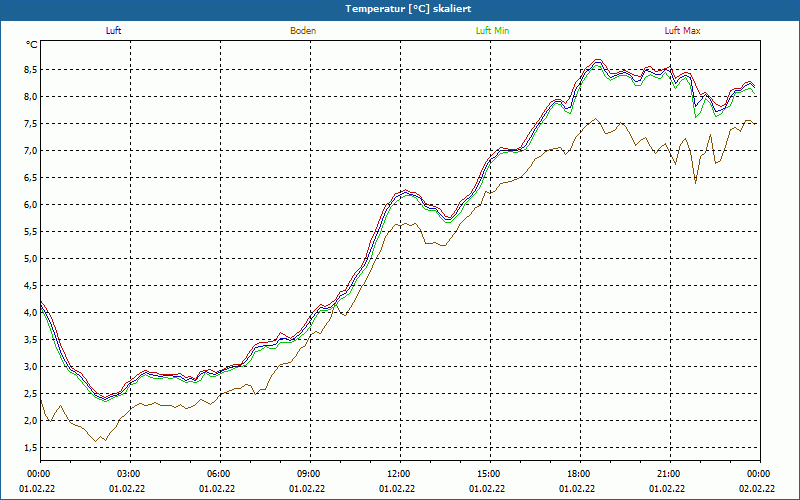Screen dimensions: 800x500
Task: Click the 01.02.22 date under 18:00
Action: tap(577, 488)
